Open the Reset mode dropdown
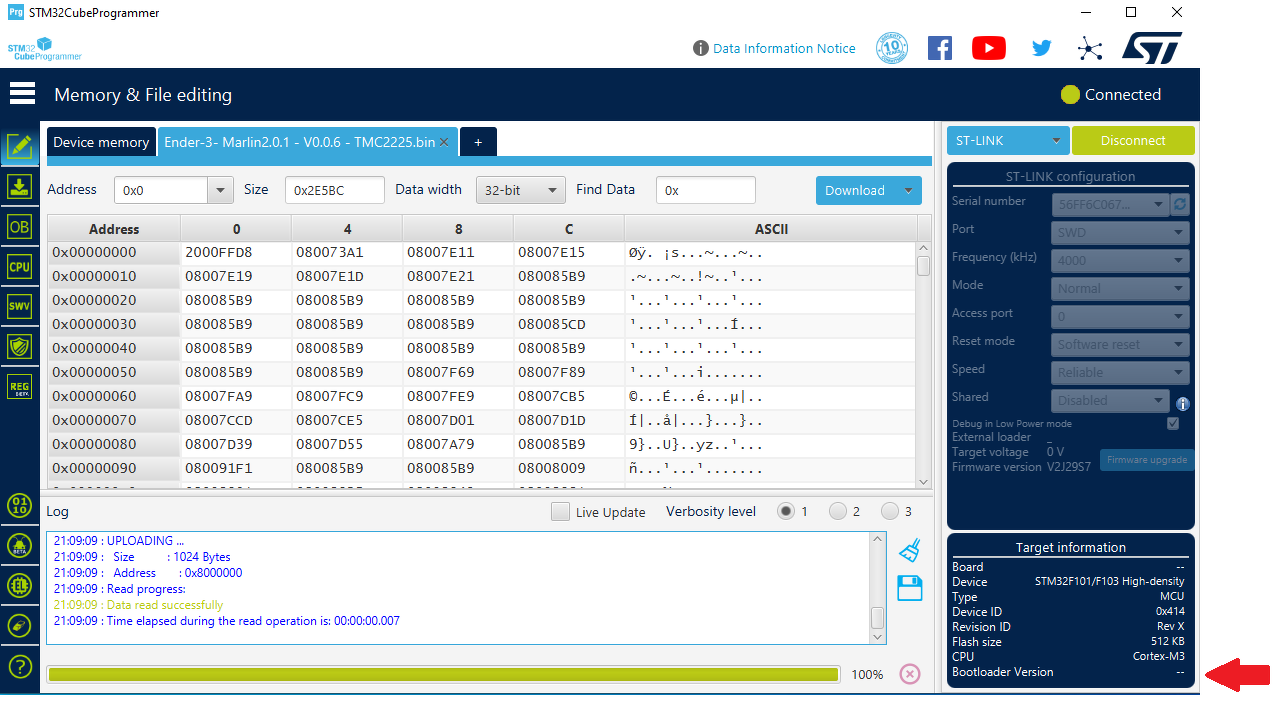 [1121, 344]
